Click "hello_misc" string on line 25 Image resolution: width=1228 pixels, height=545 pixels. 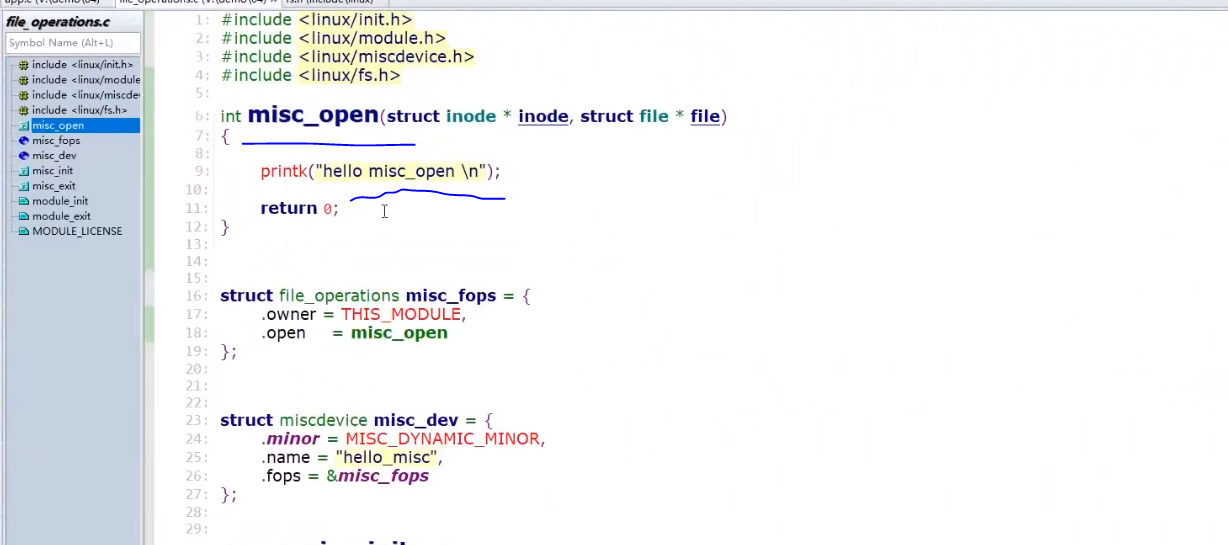387,458
